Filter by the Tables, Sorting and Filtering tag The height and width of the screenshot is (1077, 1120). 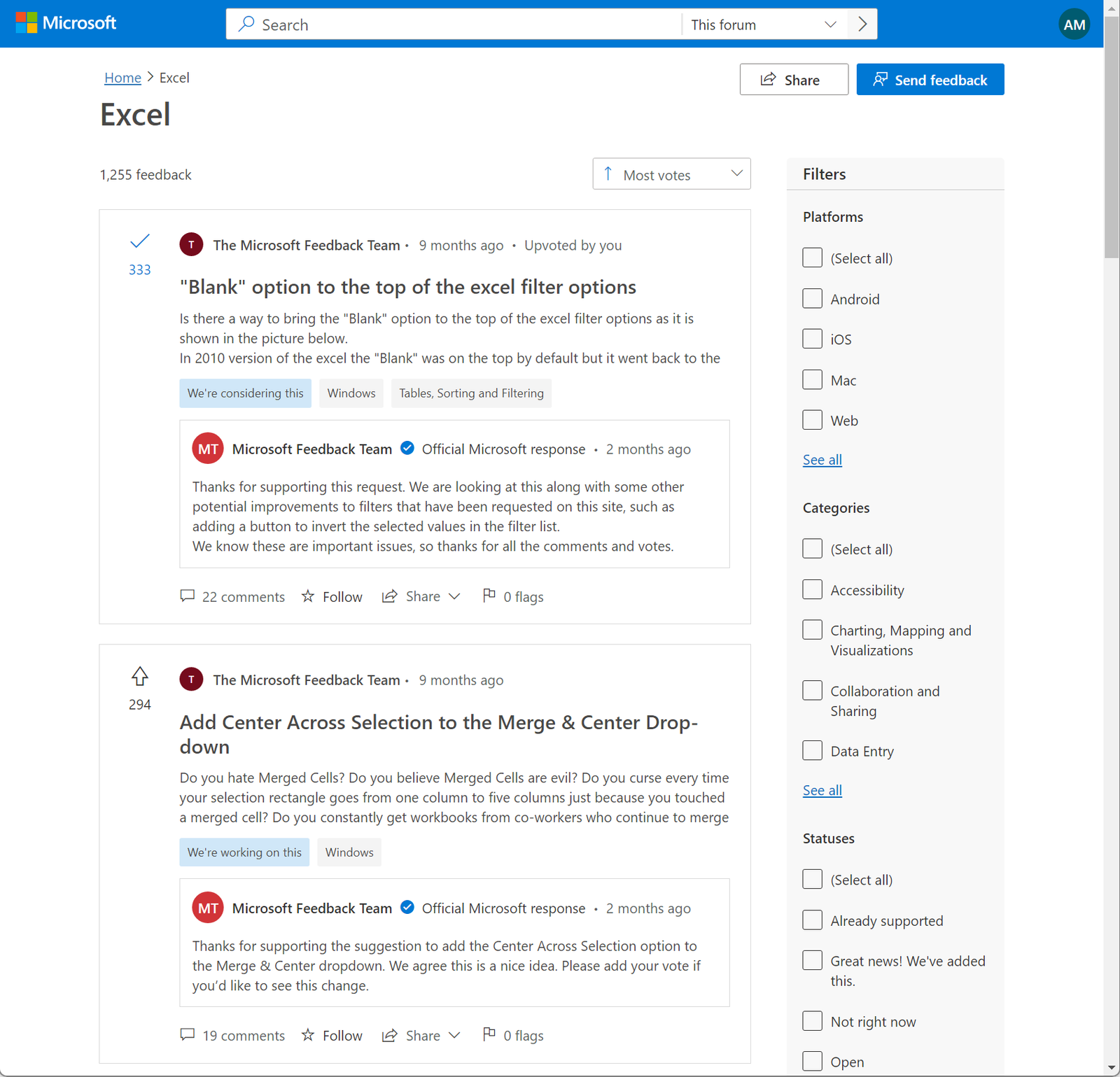[x=471, y=393]
